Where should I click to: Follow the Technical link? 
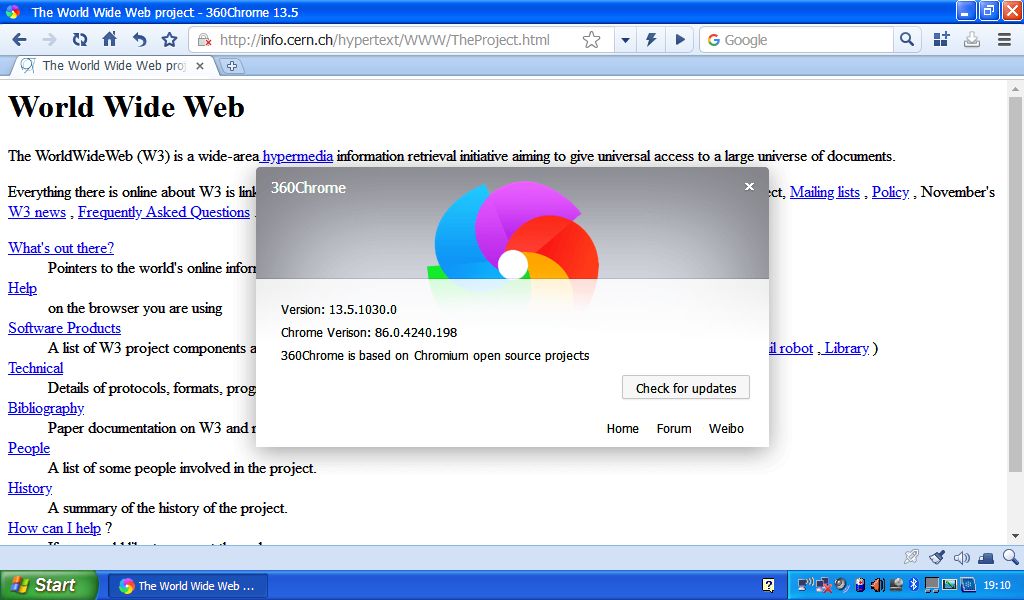(x=35, y=368)
